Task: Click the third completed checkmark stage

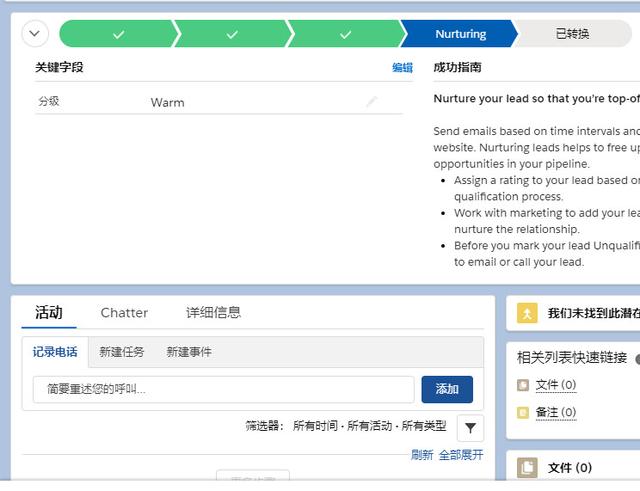Action: coord(345,34)
